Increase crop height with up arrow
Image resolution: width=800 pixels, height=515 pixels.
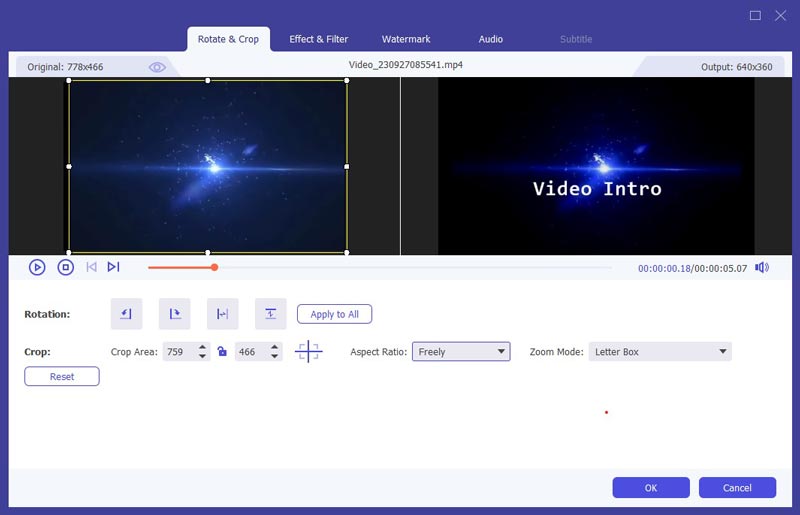[x=274, y=347]
